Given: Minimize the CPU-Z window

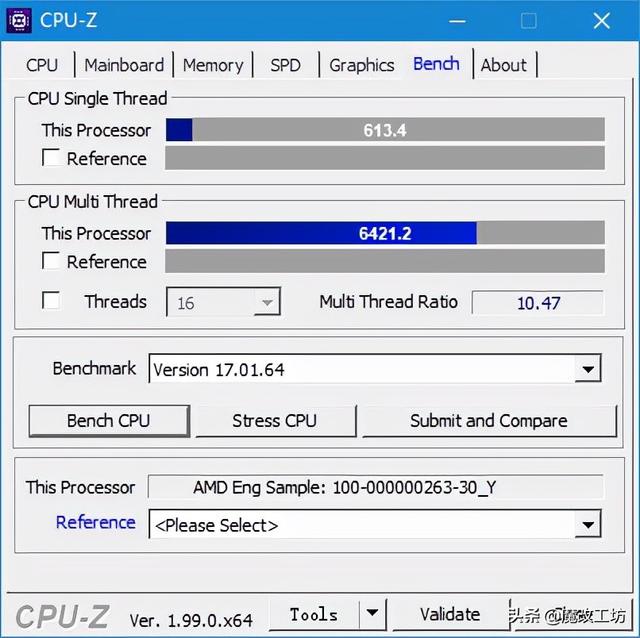Looking at the screenshot, I should 457,21.
